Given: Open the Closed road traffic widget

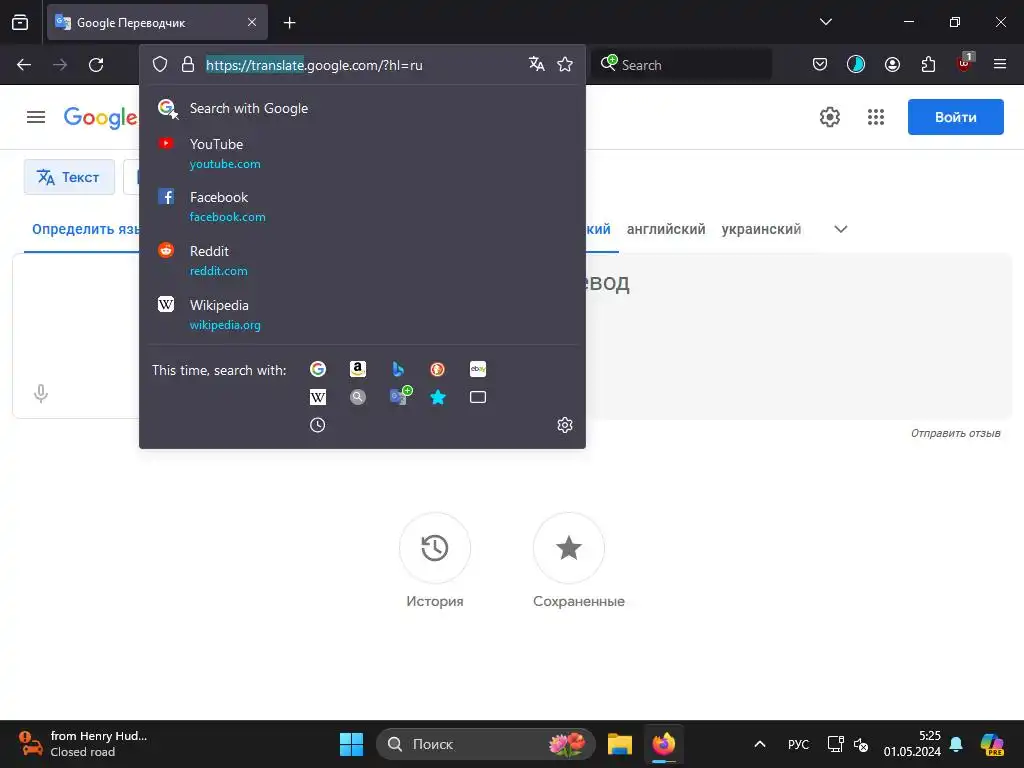Looking at the screenshot, I should pyautogui.click(x=82, y=744).
